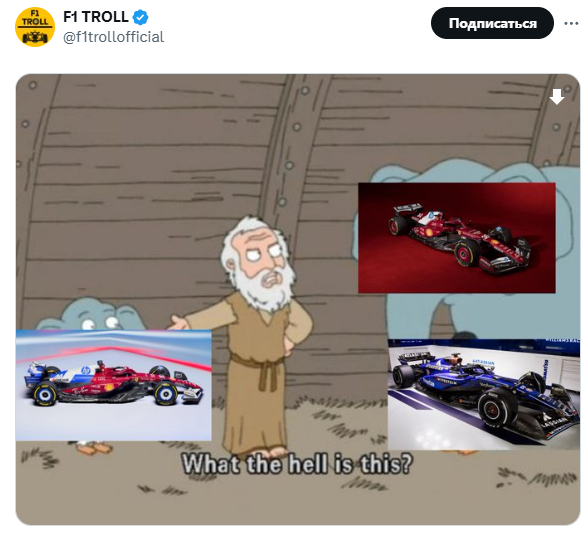Click the white download arrow on image

pos(557,97)
